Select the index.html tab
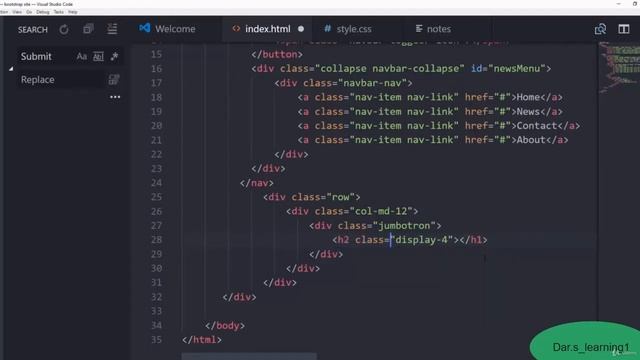The height and width of the screenshot is (360, 640). pos(268,29)
